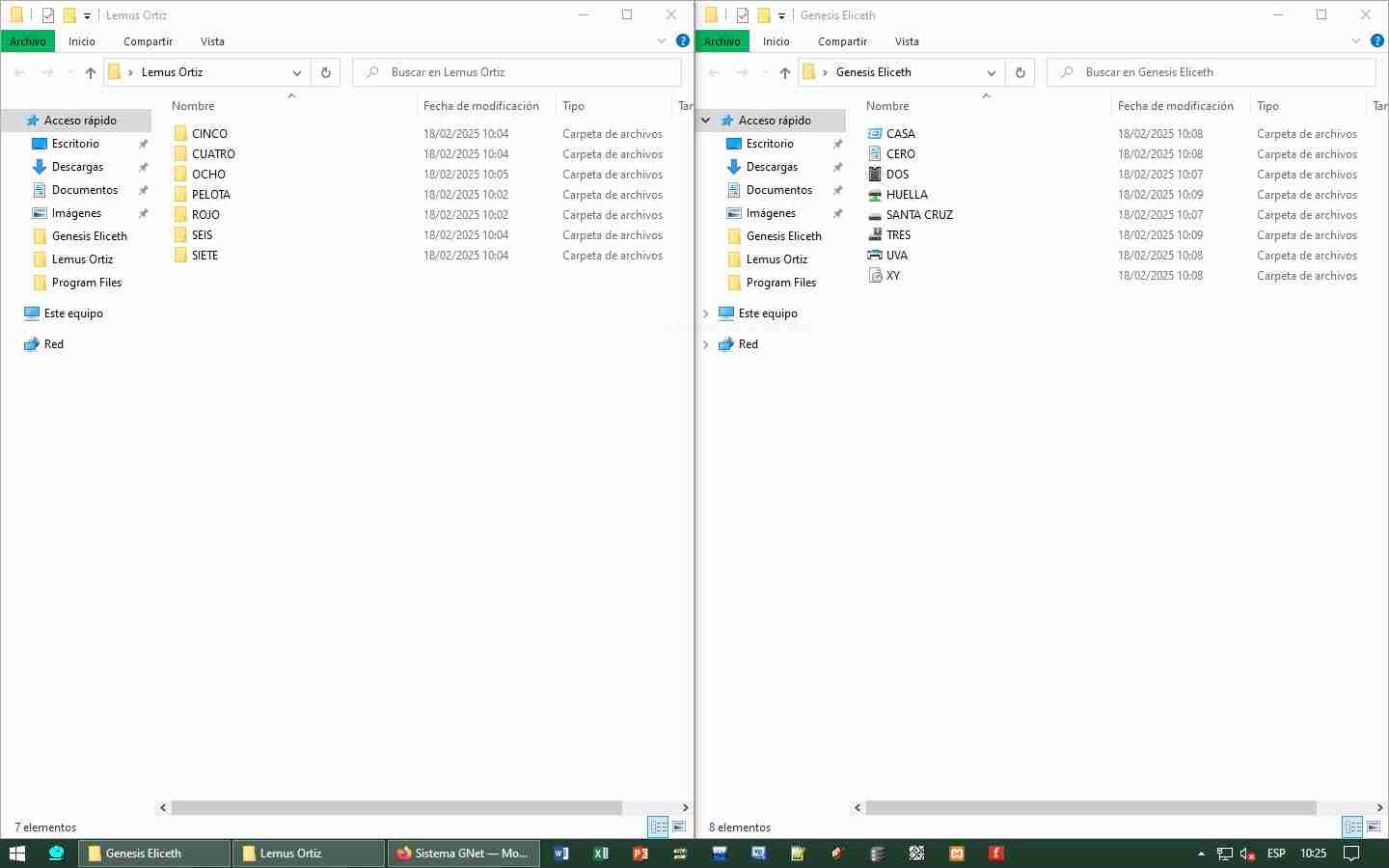Viewport: 1389px width, 868px height.
Task: Open Archivo menu in Lemus Ortiz window
Action: [x=28, y=41]
